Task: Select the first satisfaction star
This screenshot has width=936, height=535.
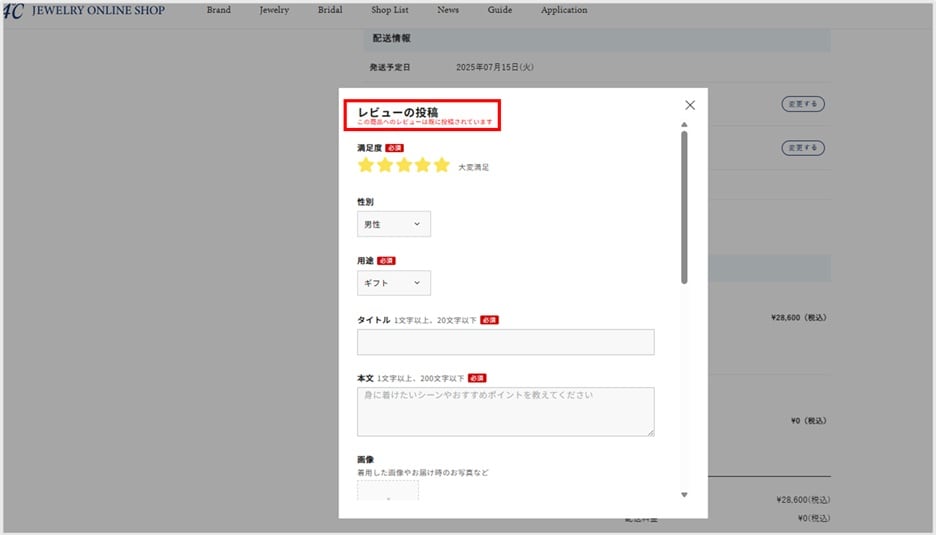Action: click(x=365, y=165)
